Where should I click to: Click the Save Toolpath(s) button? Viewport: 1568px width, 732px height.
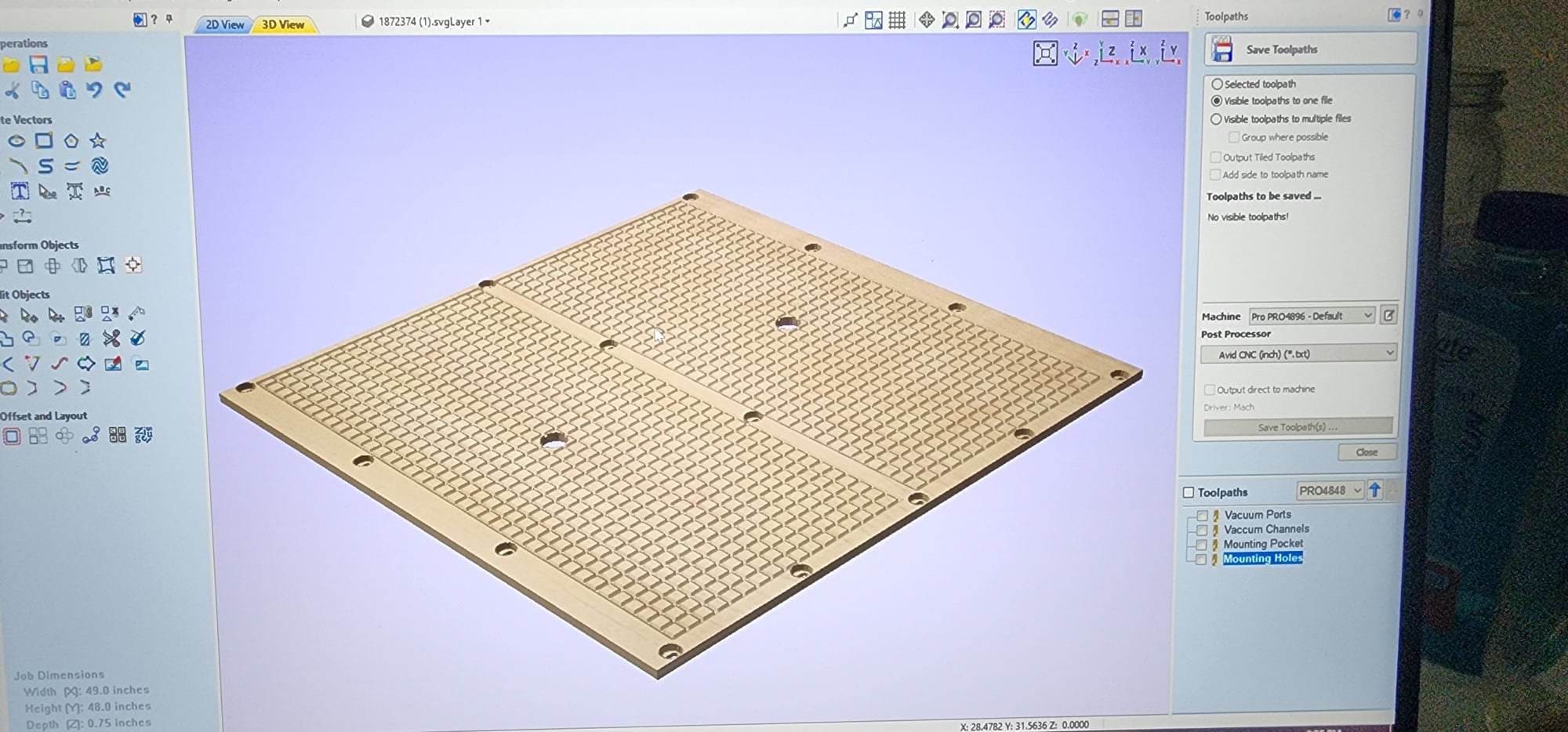(x=1298, y=426)
